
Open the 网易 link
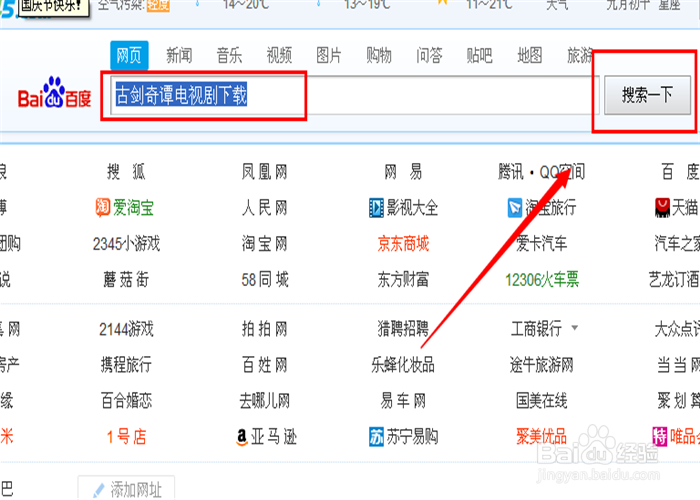click(403, 172)
